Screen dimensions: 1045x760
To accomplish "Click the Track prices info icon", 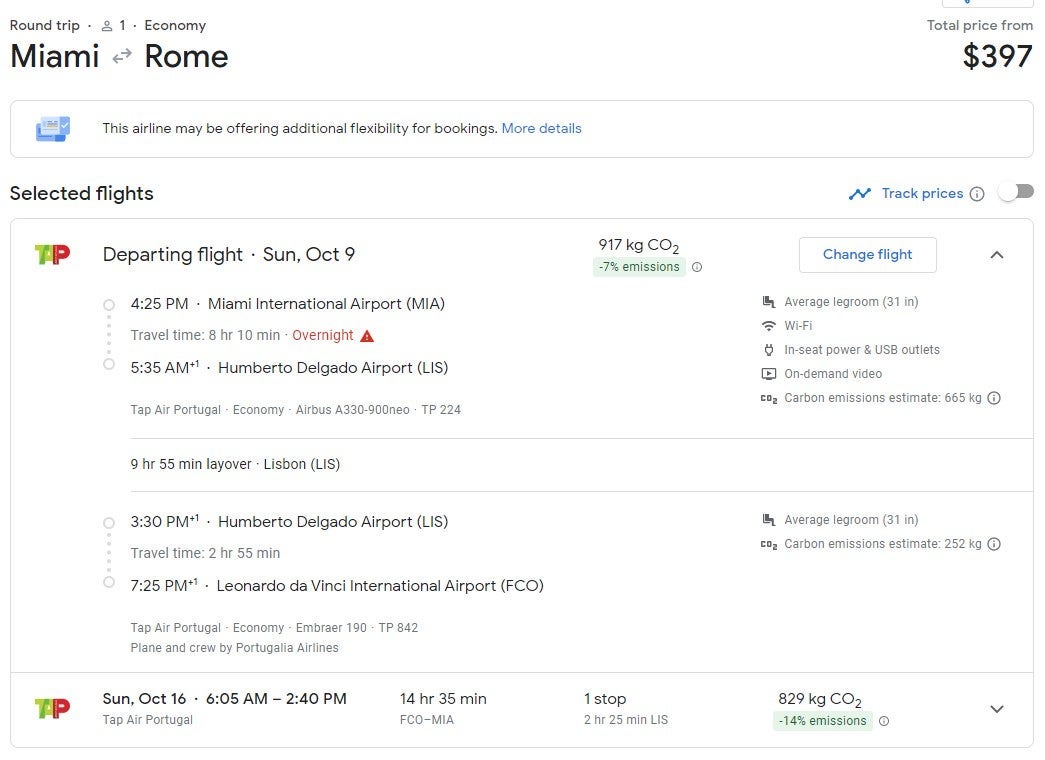I will pos(977,194).
